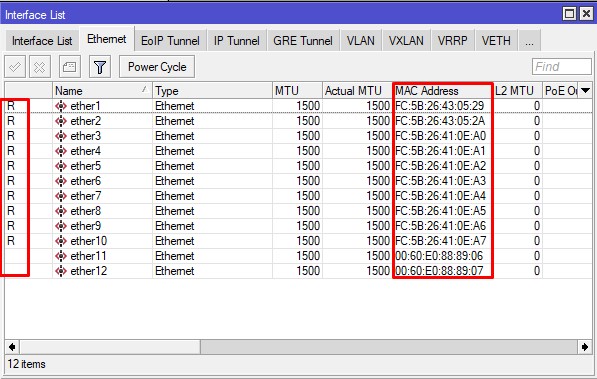Image resolution: width=597 pixels, height=379 pixels.
Task: Click the Comment toolbar icon
Action: pos(70,67)
